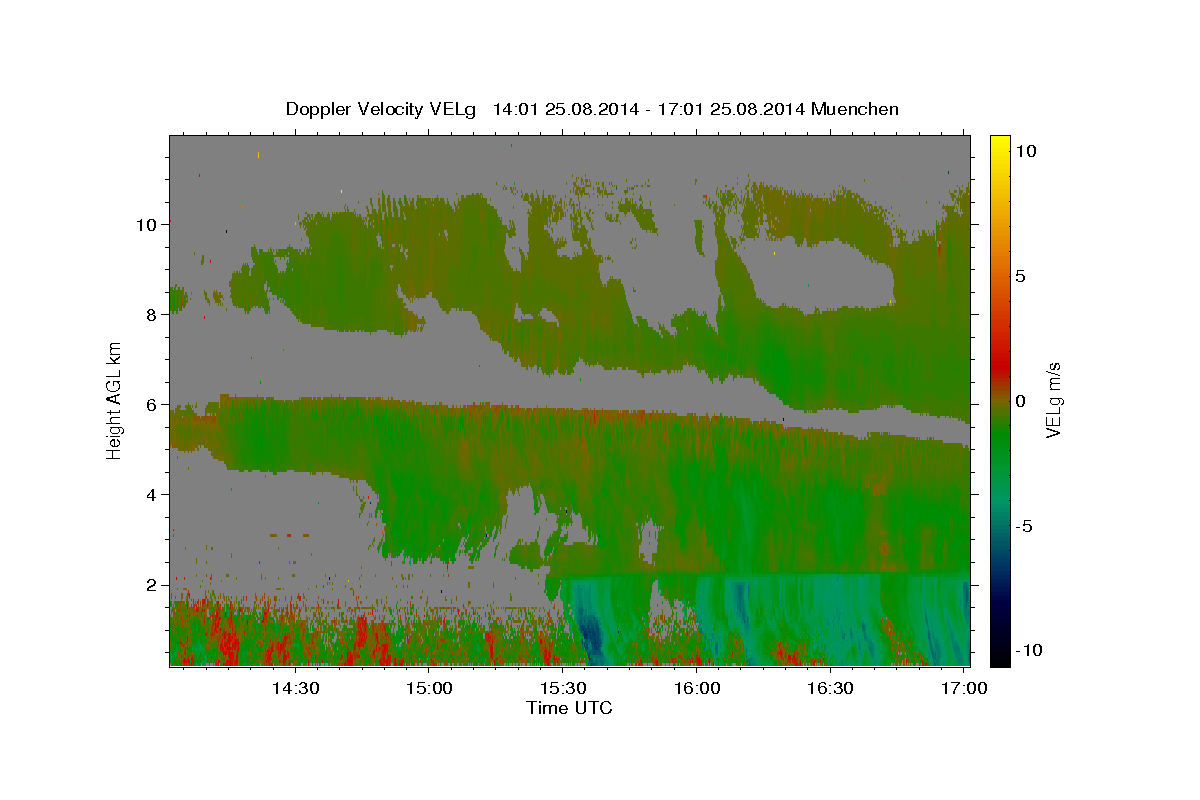The image size is (1200, 800).
Task: Click the 'Height AGL km' axis label
Action: [x=115, y=400]
